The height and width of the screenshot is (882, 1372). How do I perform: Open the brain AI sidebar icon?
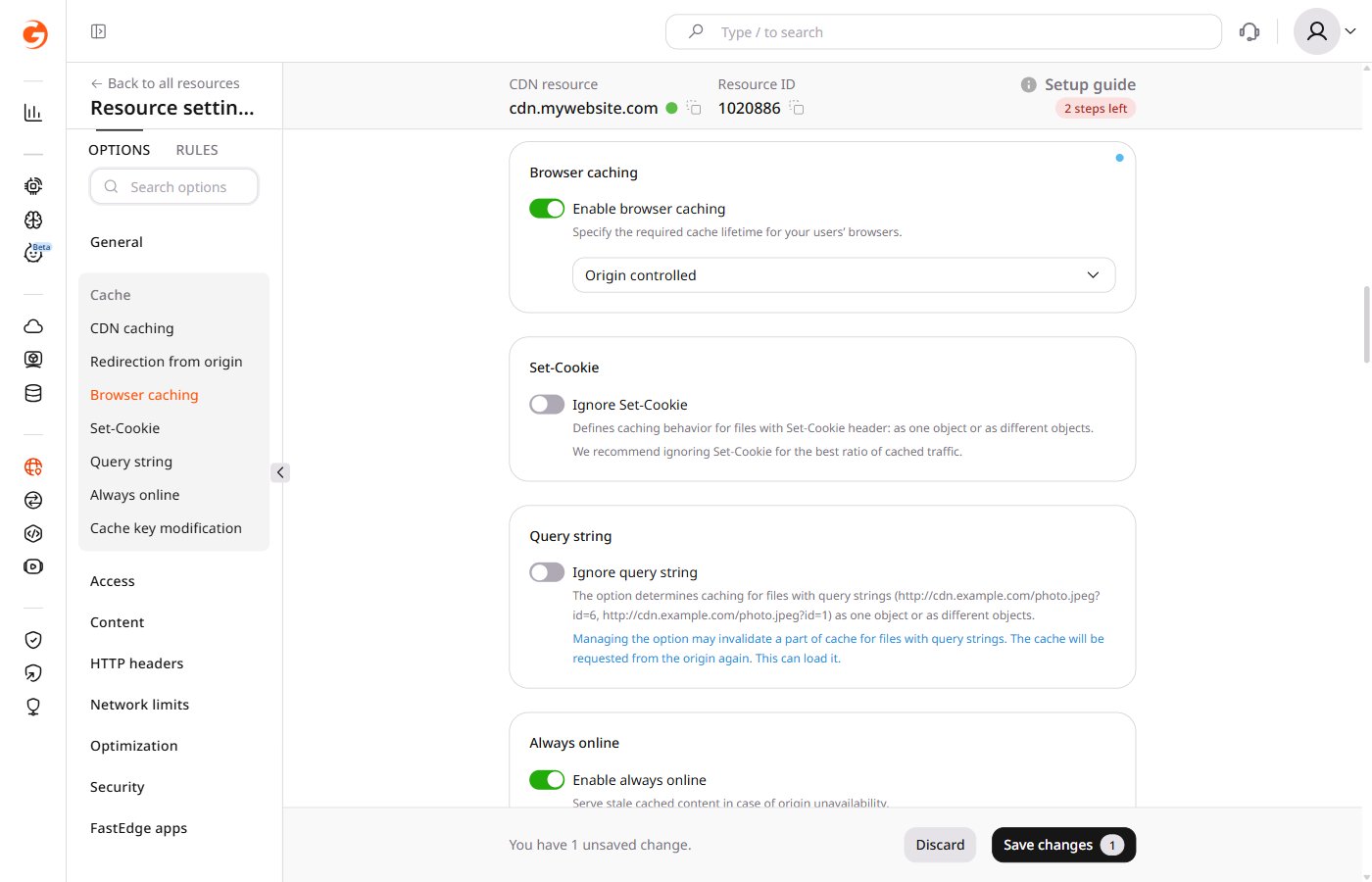[33, 220]
